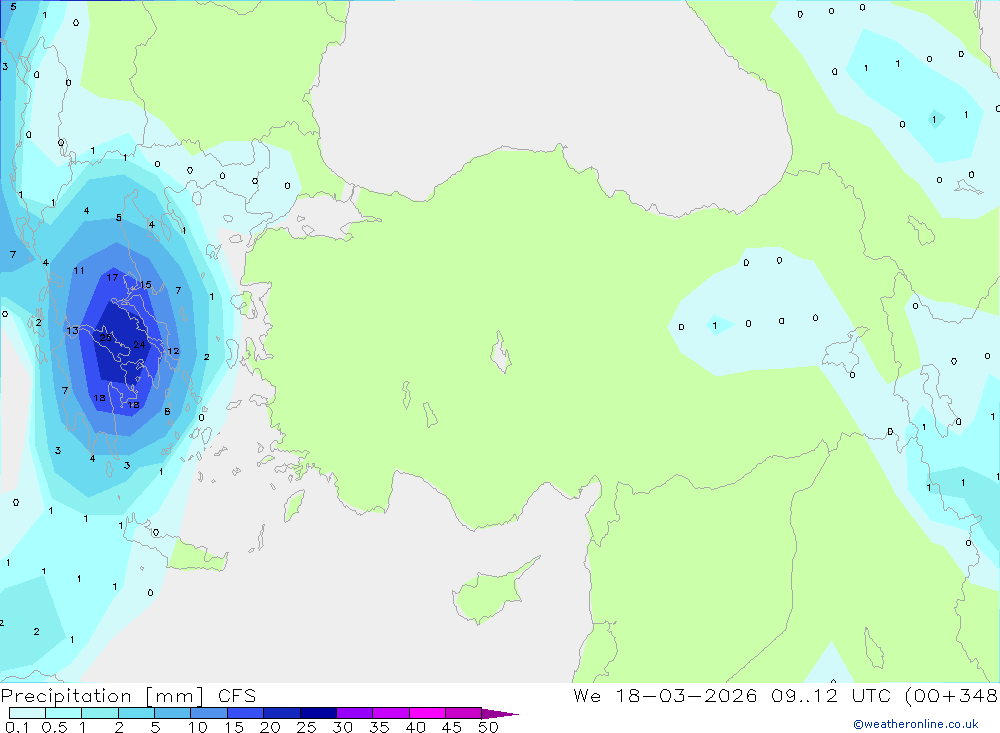Click the purple arrow tip above 50 on the legend
Screen dimensions: 1000x733
click(x=499, y=714)
